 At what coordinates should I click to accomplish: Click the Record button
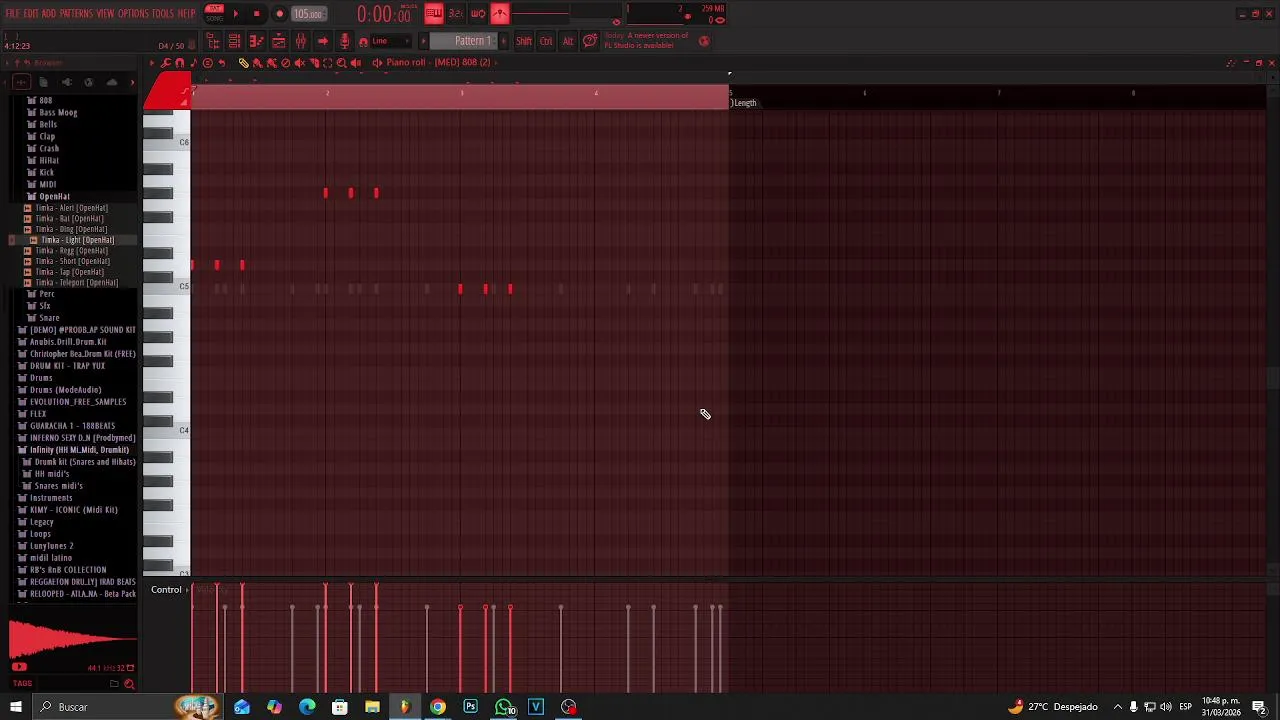pyautogui.click(x=280, y=14)
